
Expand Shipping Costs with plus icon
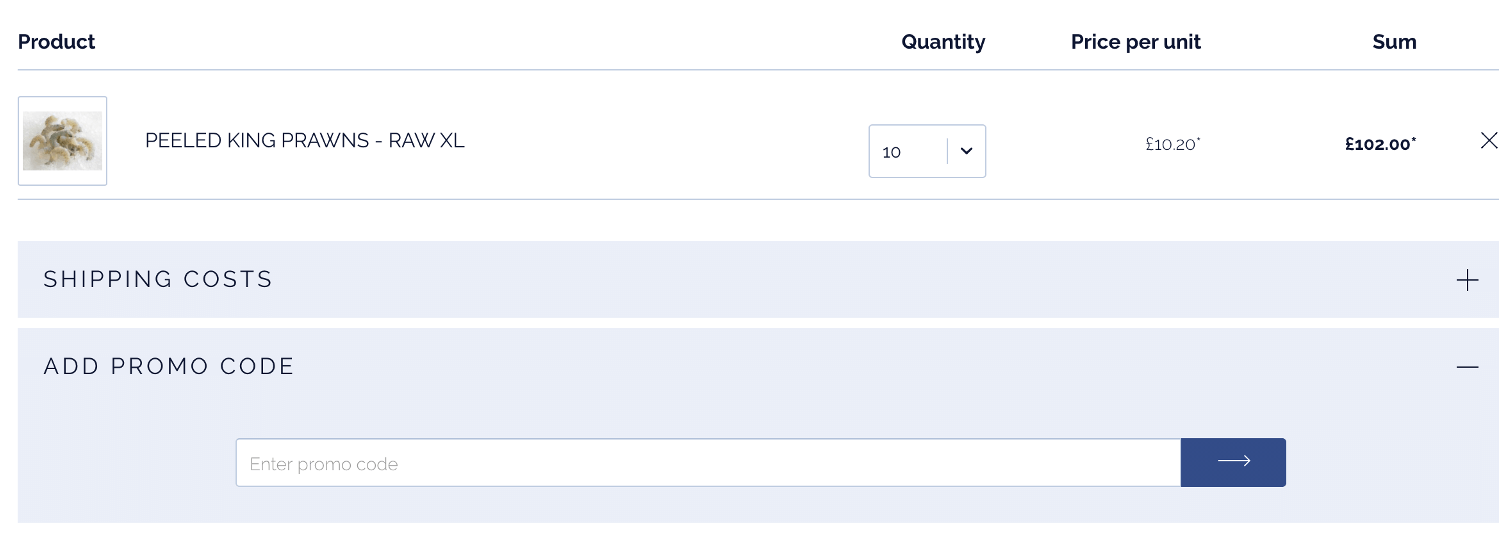(x=1467, y=280)
